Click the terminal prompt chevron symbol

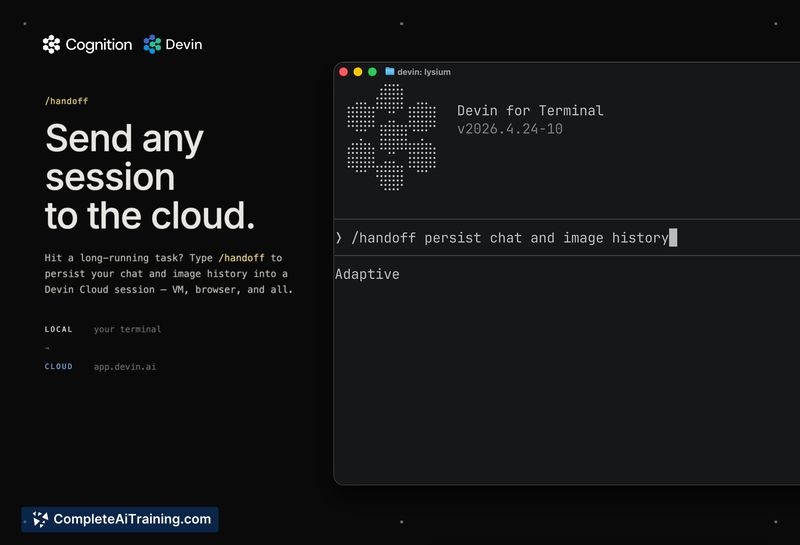[x=339, y=238]
